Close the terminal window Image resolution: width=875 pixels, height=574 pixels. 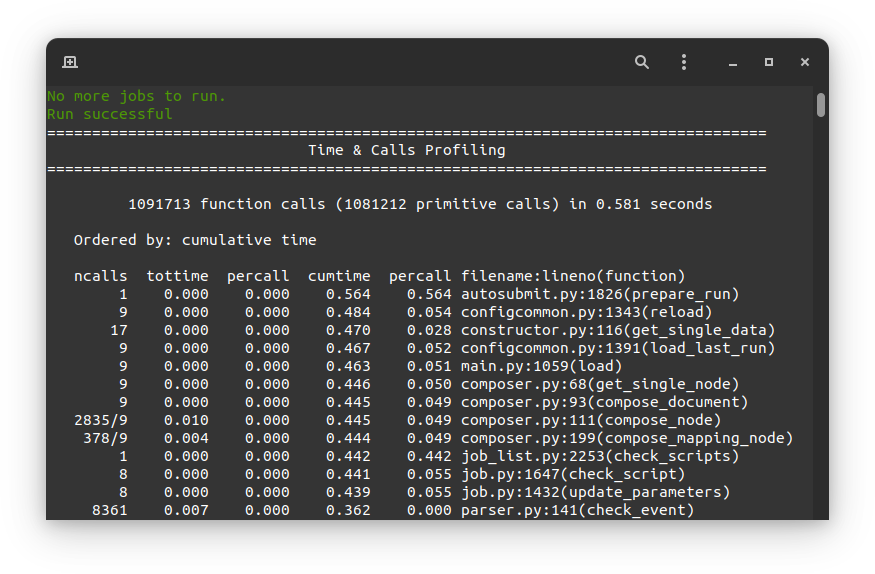(x=805, y=62)
